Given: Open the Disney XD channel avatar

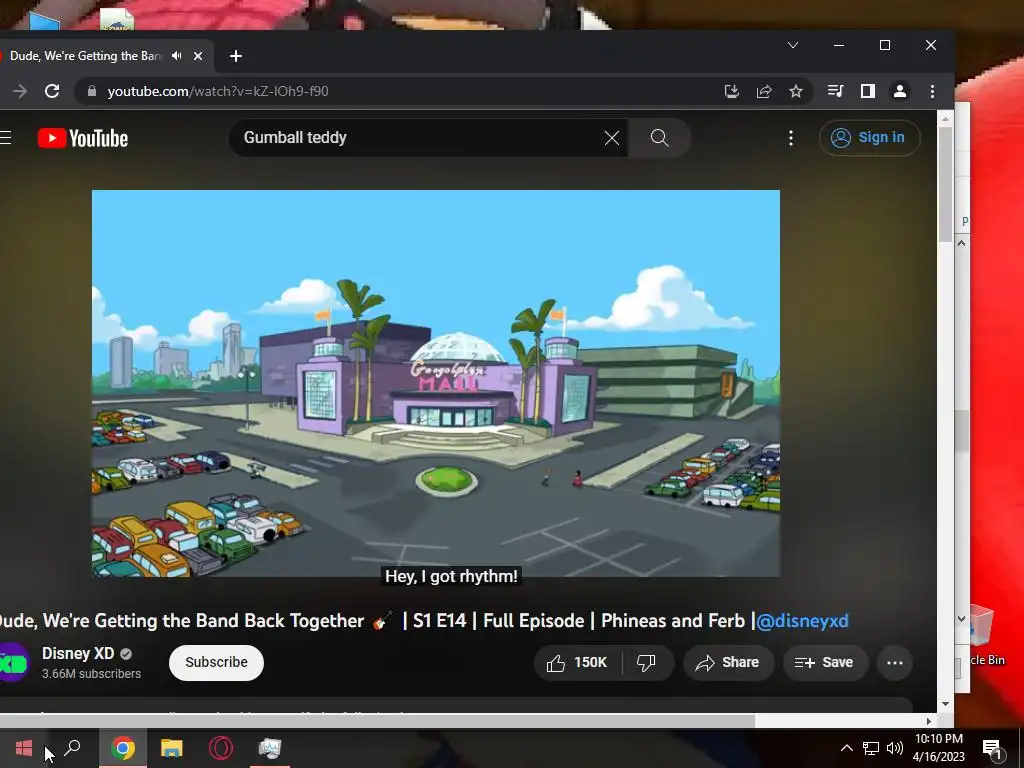Looking at the screenshot, I should pyautogui.click(x=13, y=663).
